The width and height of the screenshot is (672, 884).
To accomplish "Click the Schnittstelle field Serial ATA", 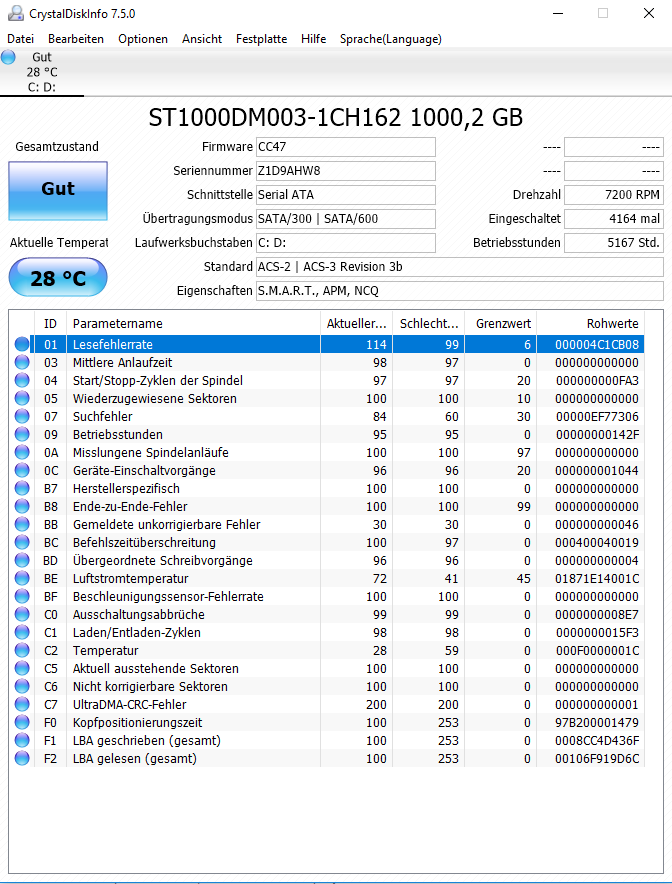I will coord(346,195).
